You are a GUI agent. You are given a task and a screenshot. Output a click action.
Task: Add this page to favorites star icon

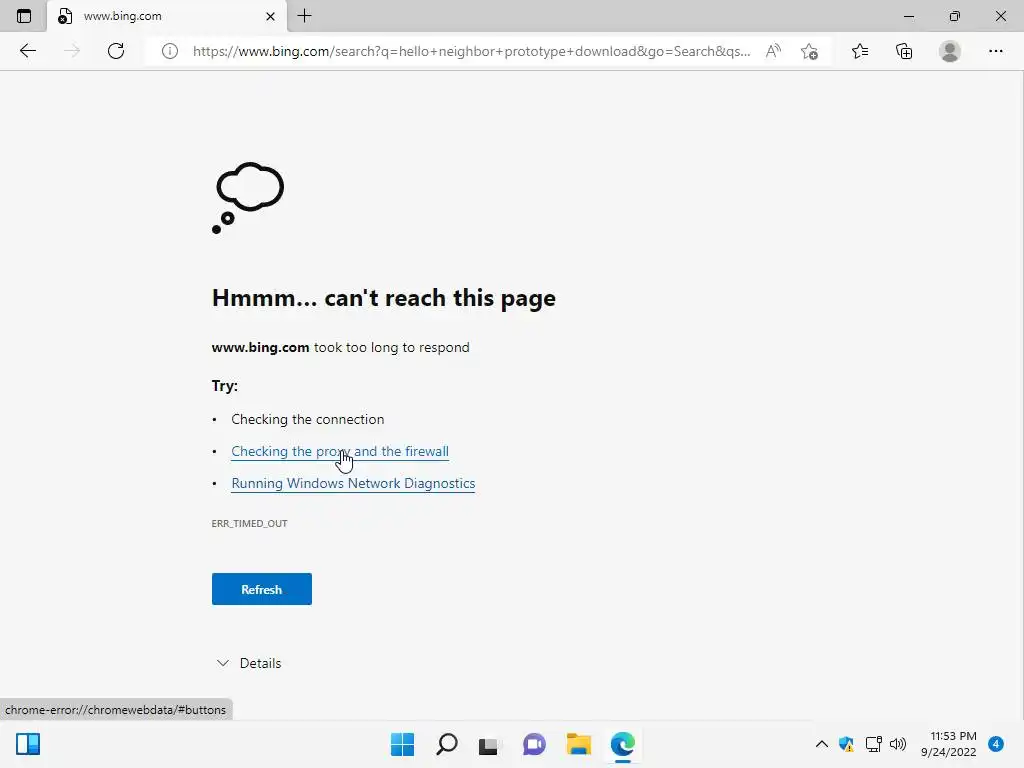click(809, 51)
